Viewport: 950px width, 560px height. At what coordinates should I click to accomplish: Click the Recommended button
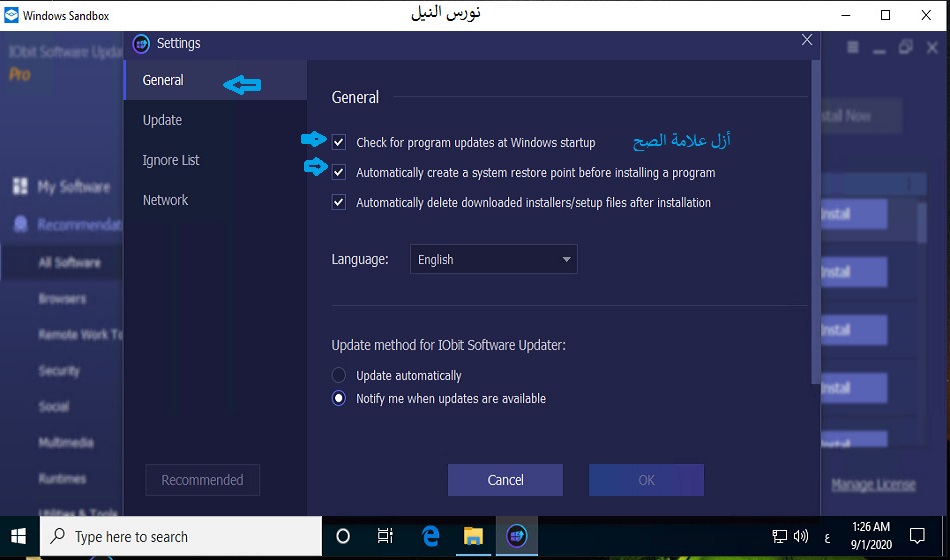pos(202,480)
